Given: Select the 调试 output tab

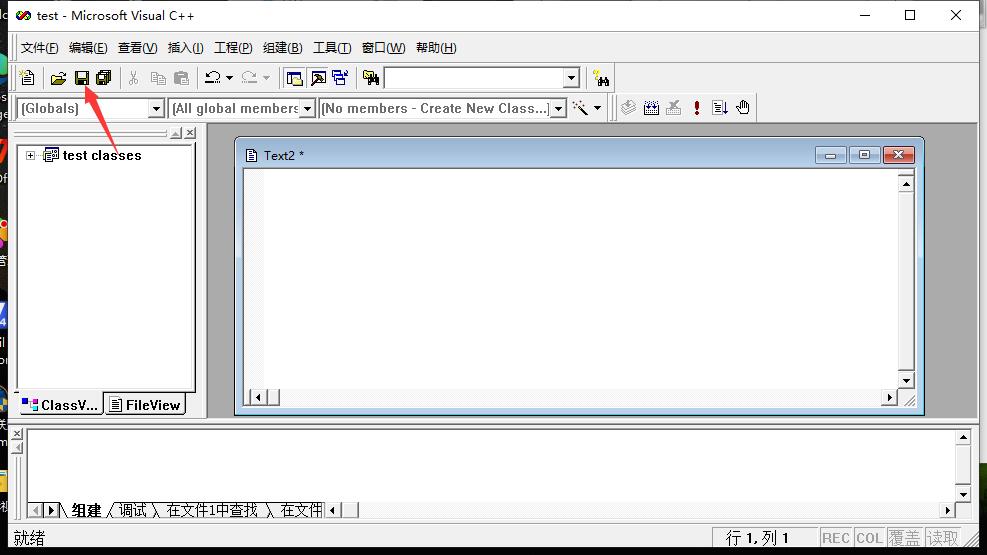Looking at the screenshot, I should pos(132,510).
